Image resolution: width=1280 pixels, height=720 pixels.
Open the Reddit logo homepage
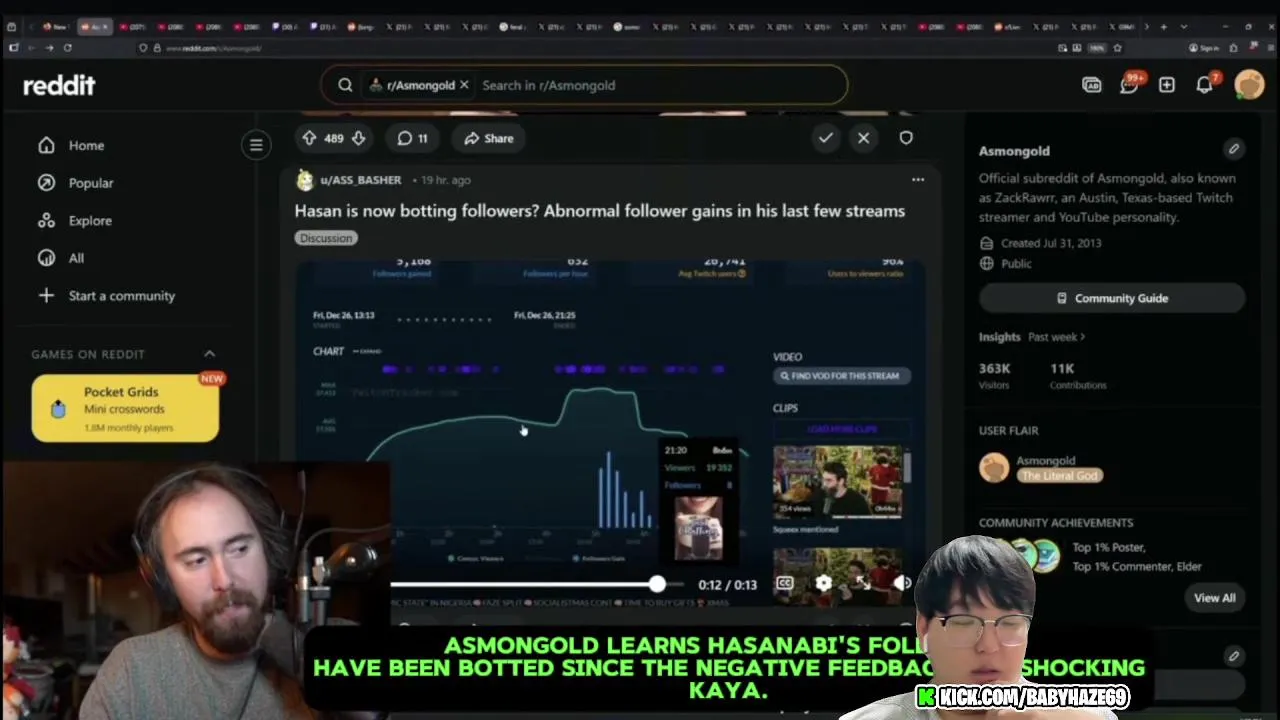pos(59,86)
